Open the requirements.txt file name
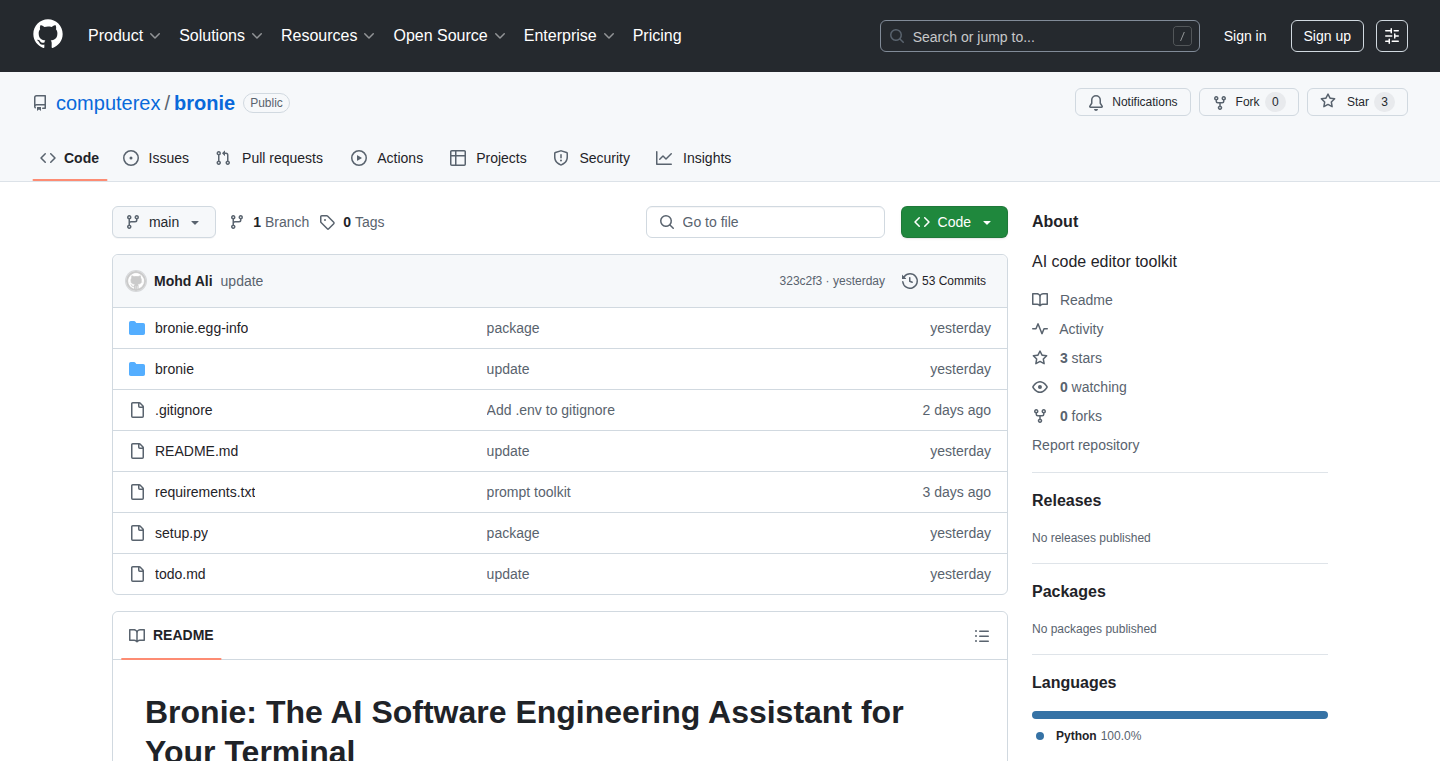This screenshot has height=761, width=1440. click(205, 492)
